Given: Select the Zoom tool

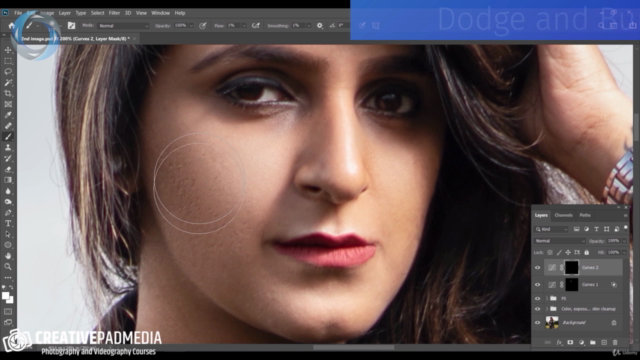Looking at the screenshot, I should tap(8, 267).
